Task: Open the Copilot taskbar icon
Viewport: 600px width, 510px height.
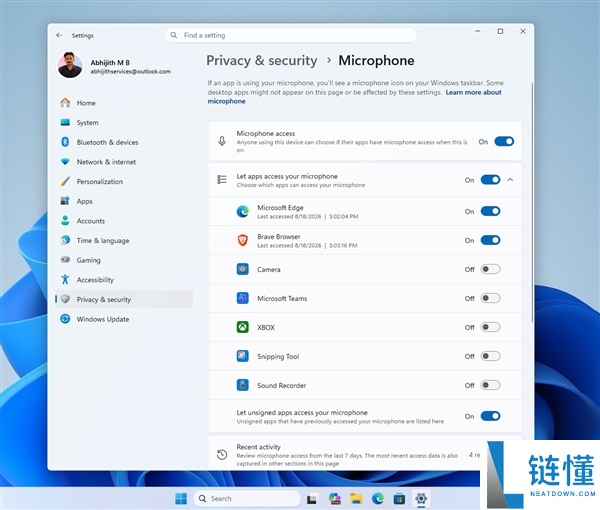Action: pos(335,499)
